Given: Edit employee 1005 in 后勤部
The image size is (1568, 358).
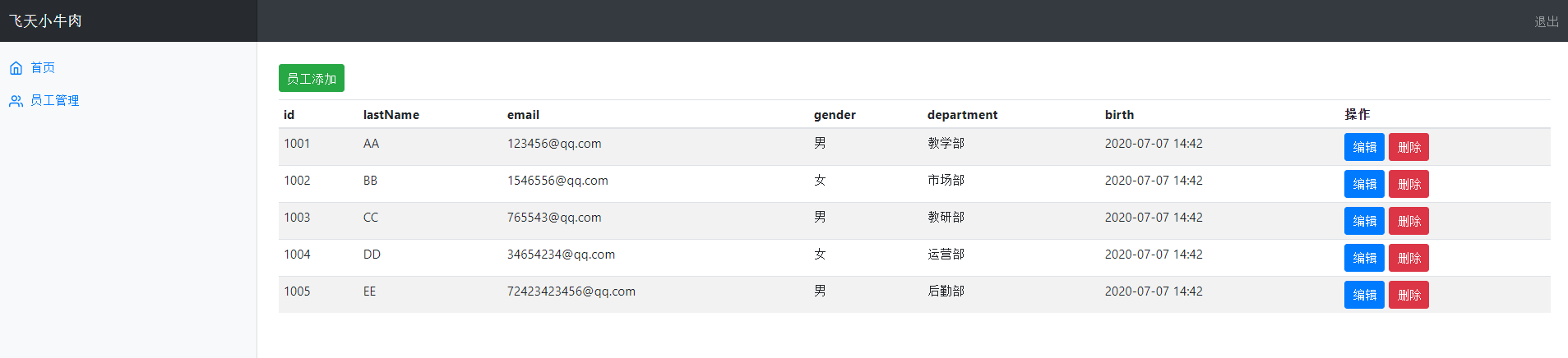Looking at the screenshot, I should tap(1364, 295).
